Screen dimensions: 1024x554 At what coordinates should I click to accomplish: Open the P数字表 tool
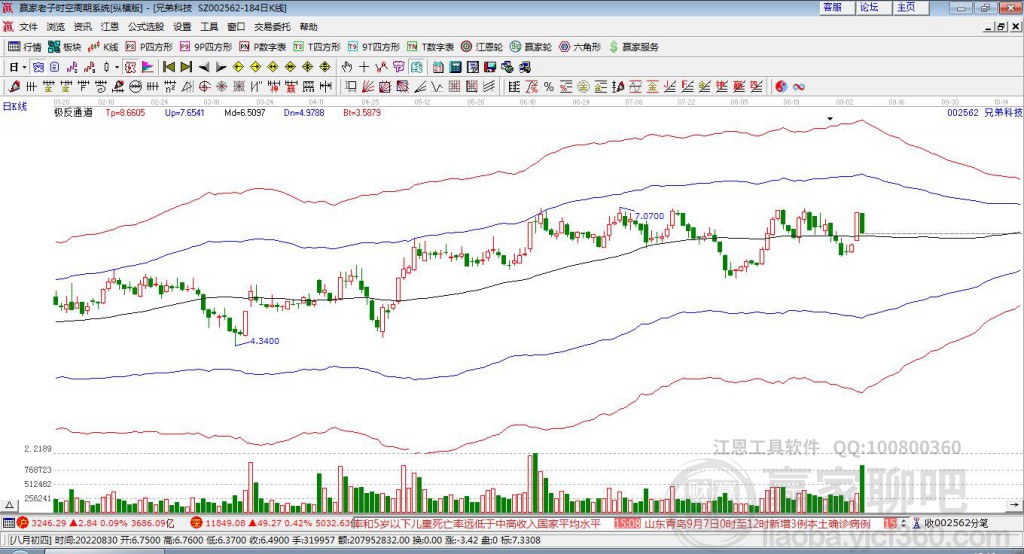263,47
